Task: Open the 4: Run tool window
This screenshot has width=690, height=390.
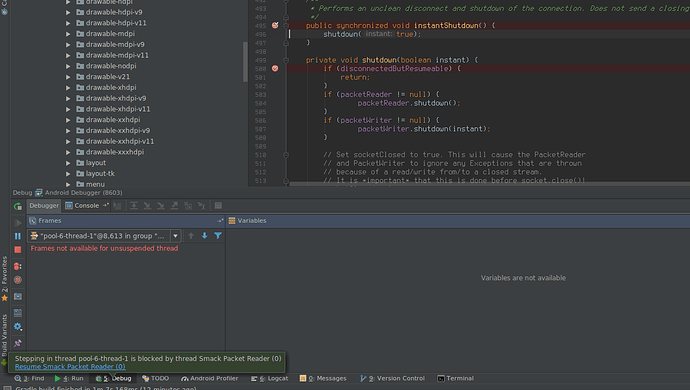Action: coord(69,378)
